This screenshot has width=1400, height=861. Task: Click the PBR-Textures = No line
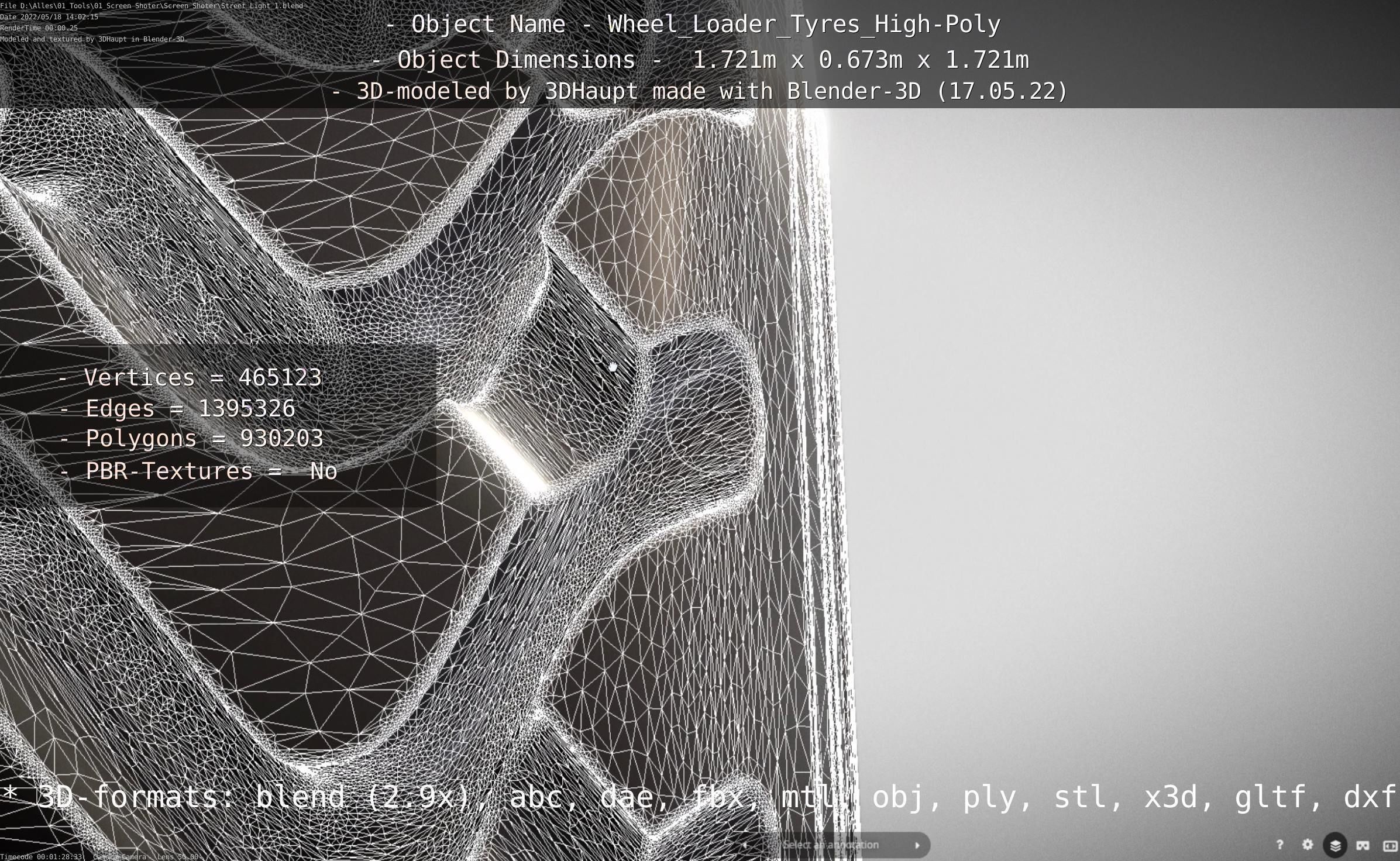click(x=199, y=471)
